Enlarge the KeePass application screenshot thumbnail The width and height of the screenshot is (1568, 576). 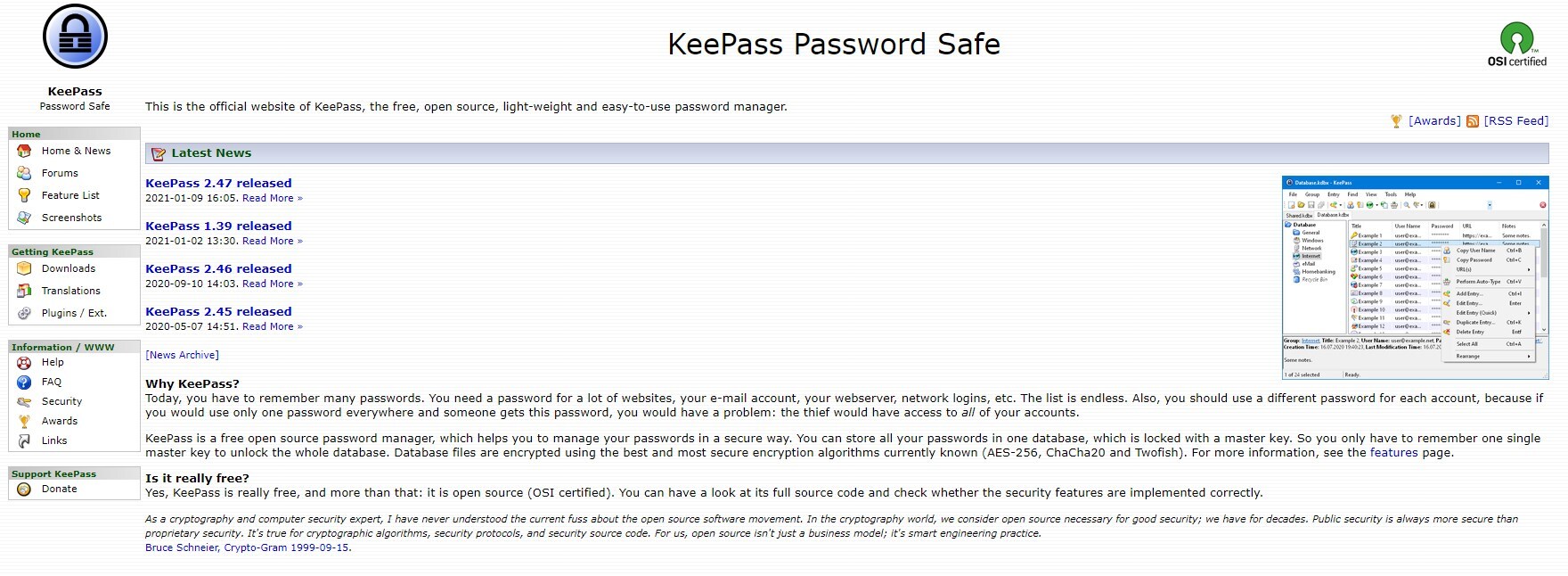(x=1415, y=277)
